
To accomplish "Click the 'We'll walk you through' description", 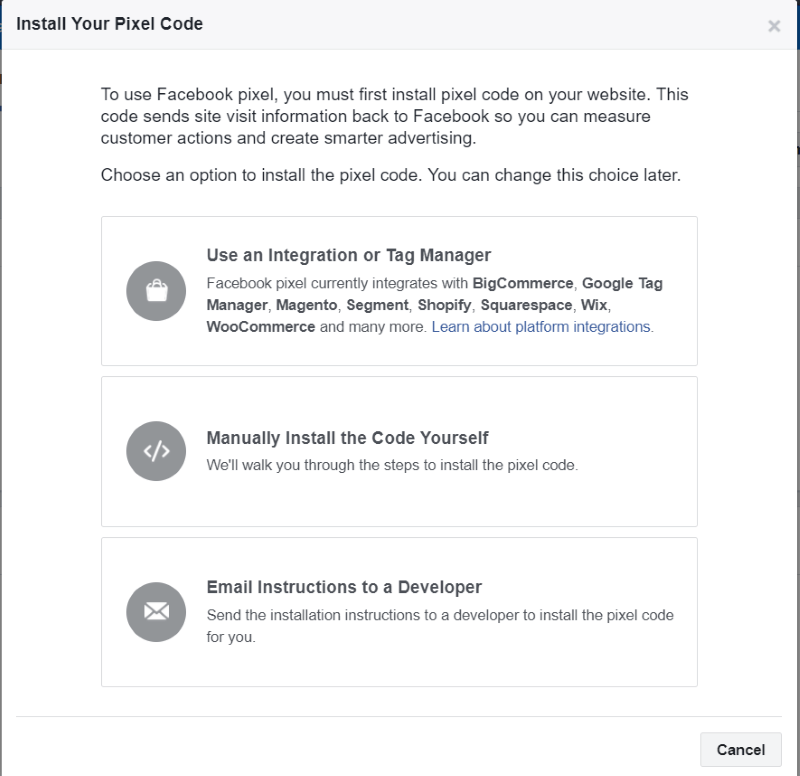I will coord(392,465).
